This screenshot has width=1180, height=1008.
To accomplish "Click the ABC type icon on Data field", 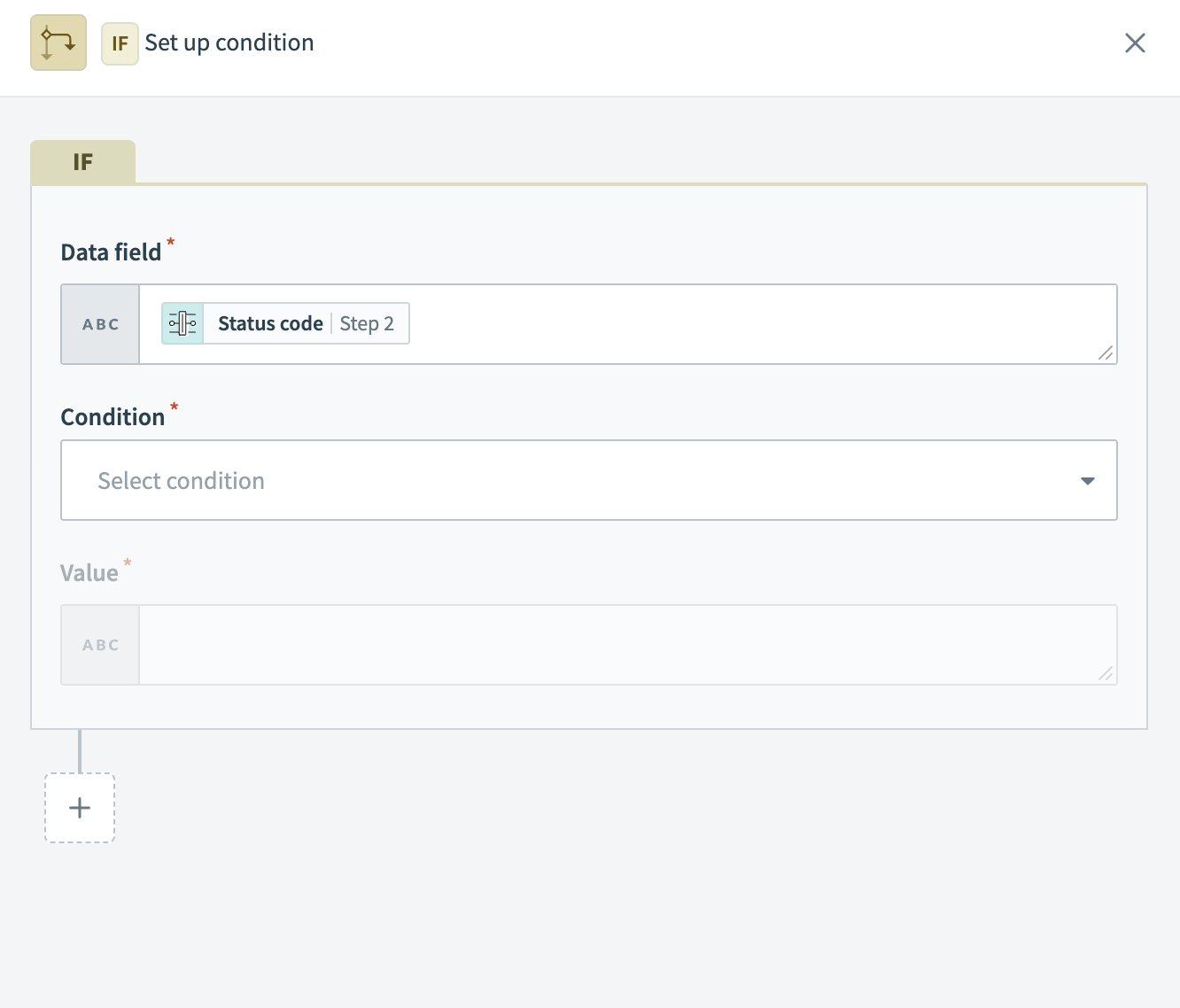I will tap(99, 324).
